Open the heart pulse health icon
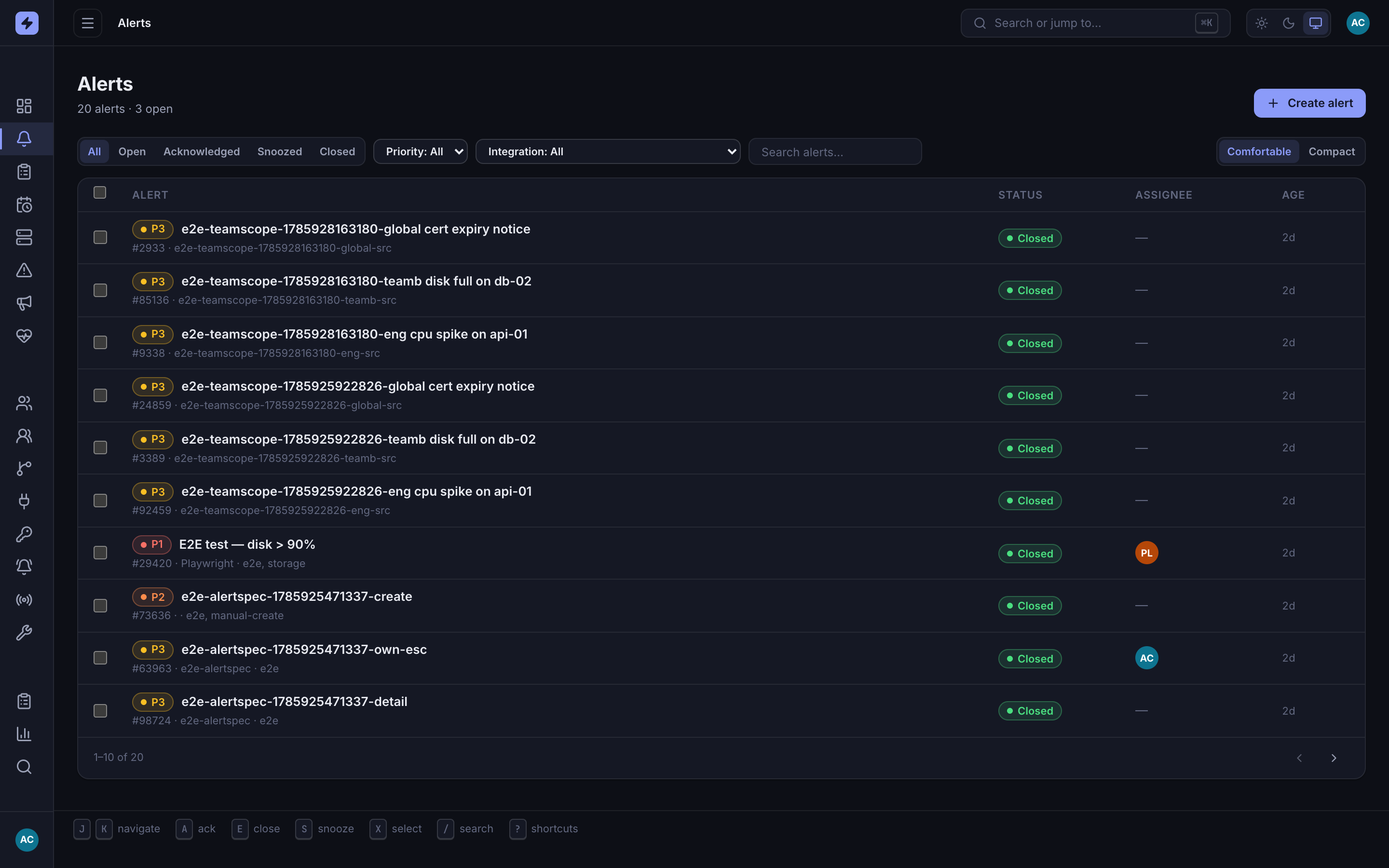Viewport: 1389px width, 868px height. (24, 336)
